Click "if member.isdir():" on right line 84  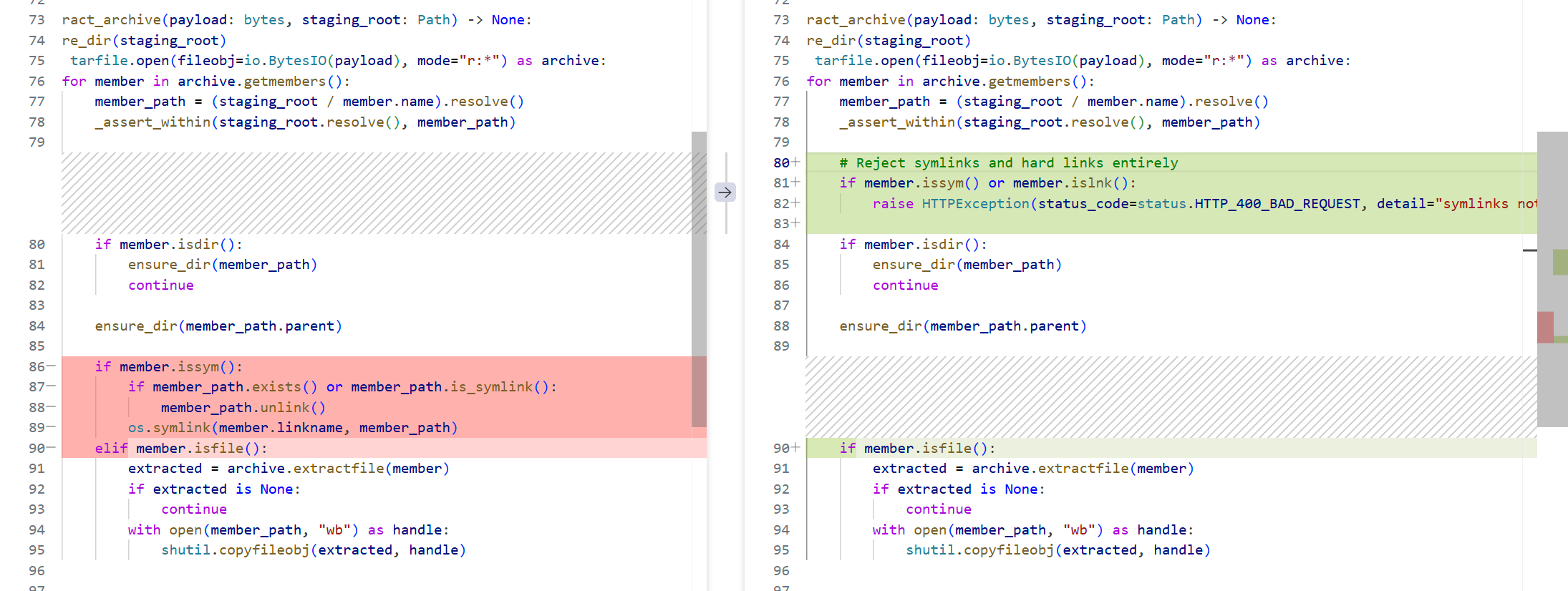coord(914,244)
